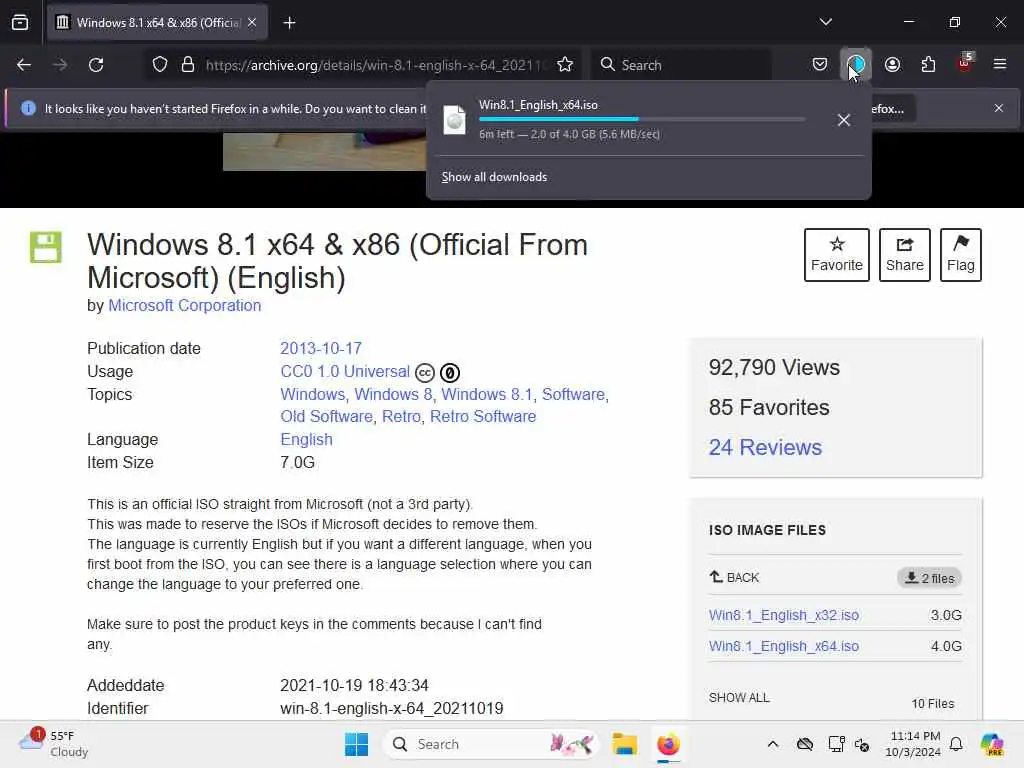
Task: Dismiss the Firefox refresh notification bar
Action: pos(999,108)
